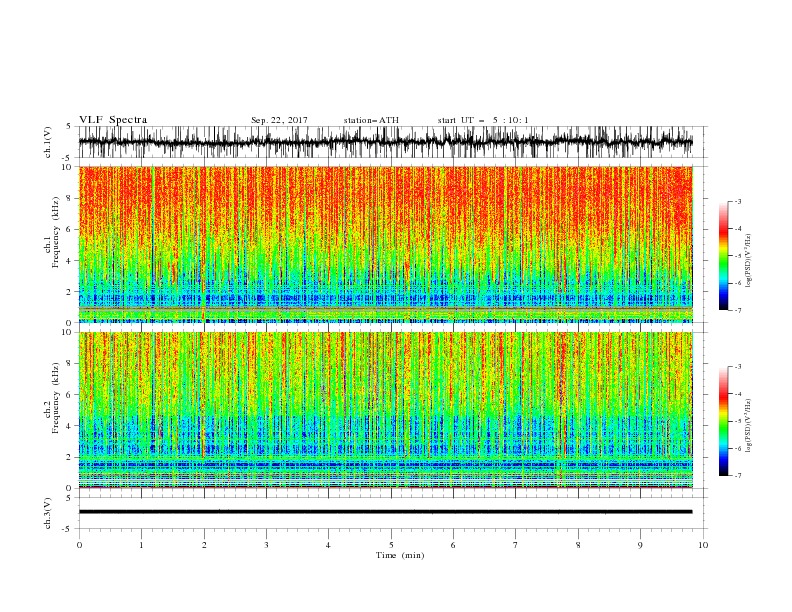Click inside the ch.1 spectrogram panel

[x=385, y=244]
